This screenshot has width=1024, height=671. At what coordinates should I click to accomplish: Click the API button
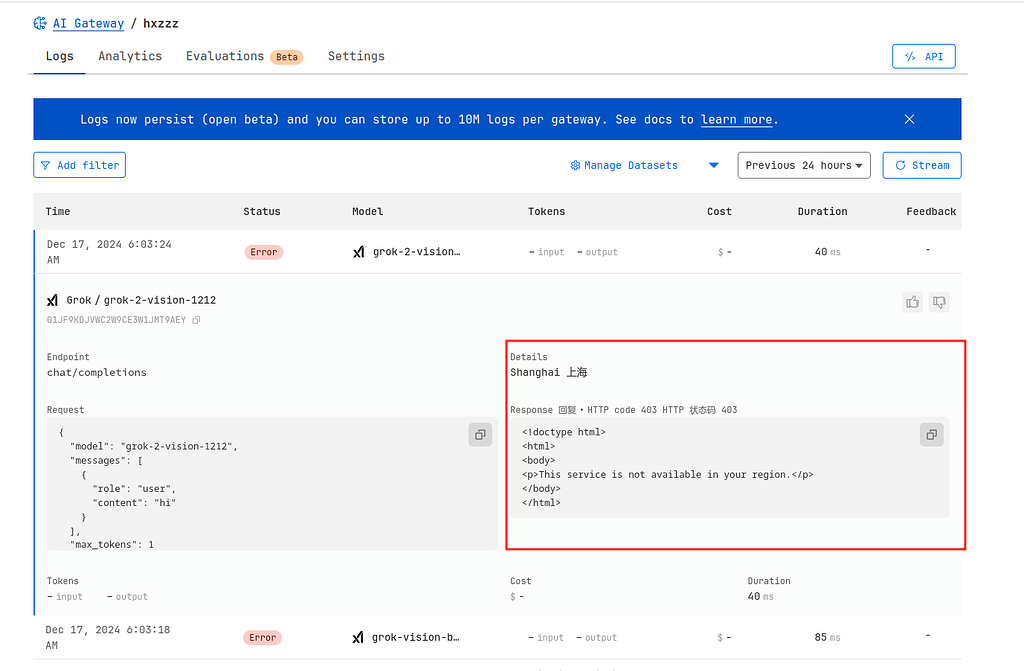923,56
